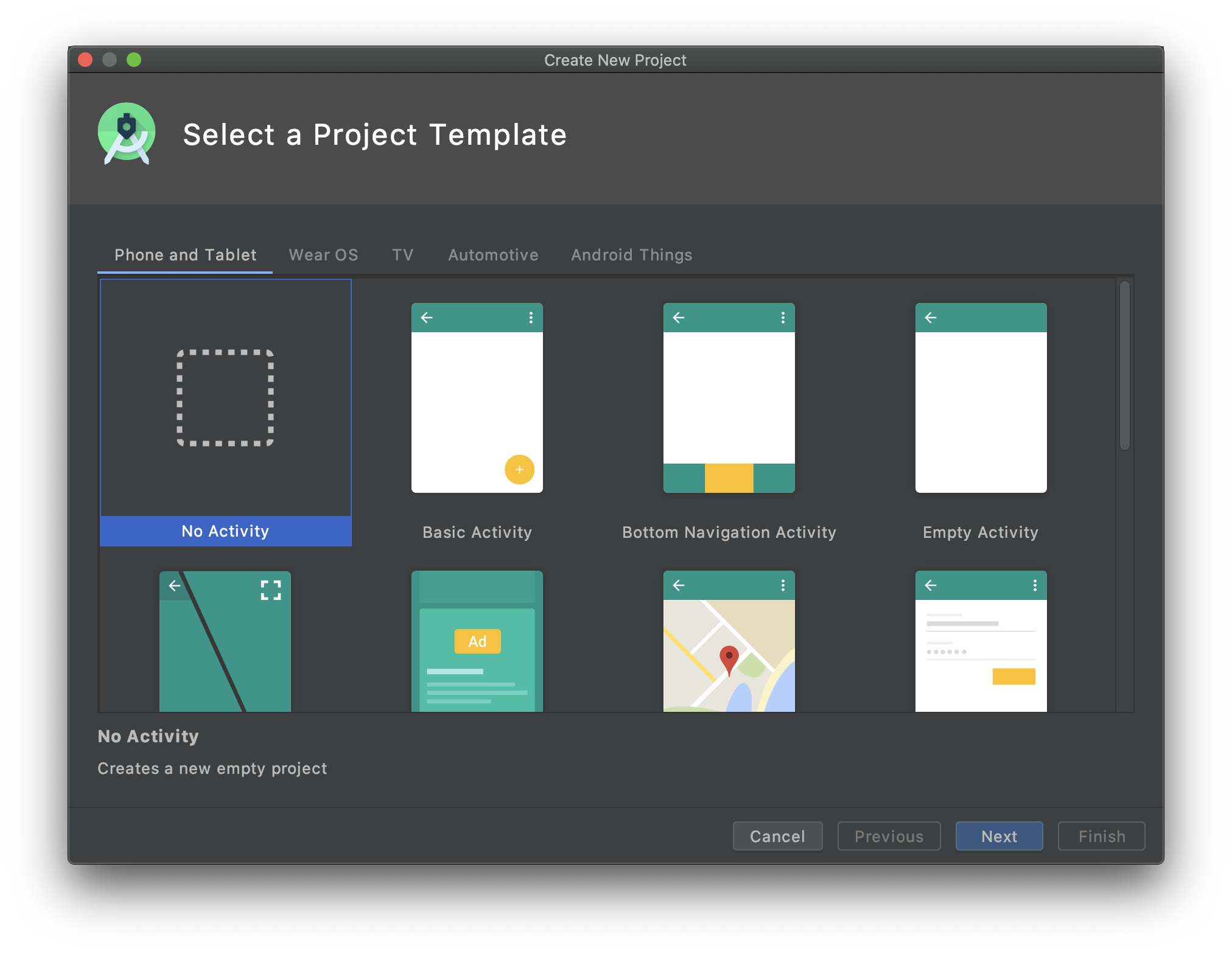Screen dimensions: 1232x954
Task: Switch to the Android Things tab
Action: pos(631,255)
